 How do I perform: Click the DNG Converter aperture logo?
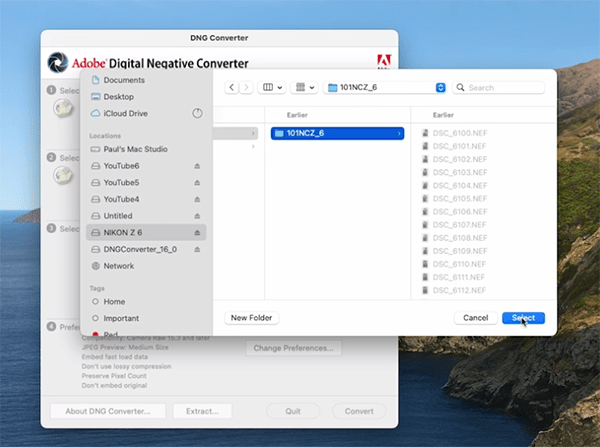point(58,62)
